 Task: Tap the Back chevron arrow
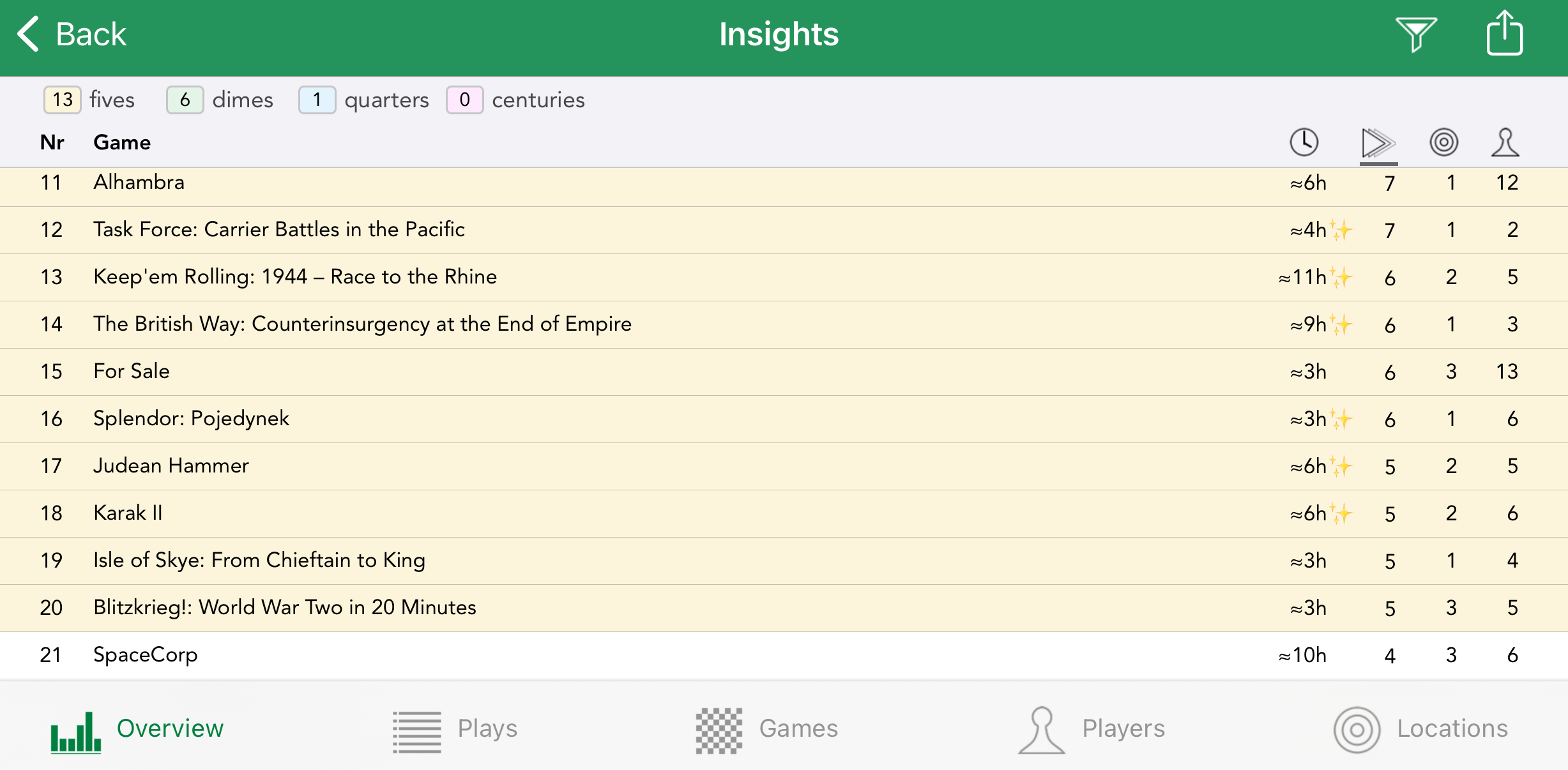click(29, 34)
